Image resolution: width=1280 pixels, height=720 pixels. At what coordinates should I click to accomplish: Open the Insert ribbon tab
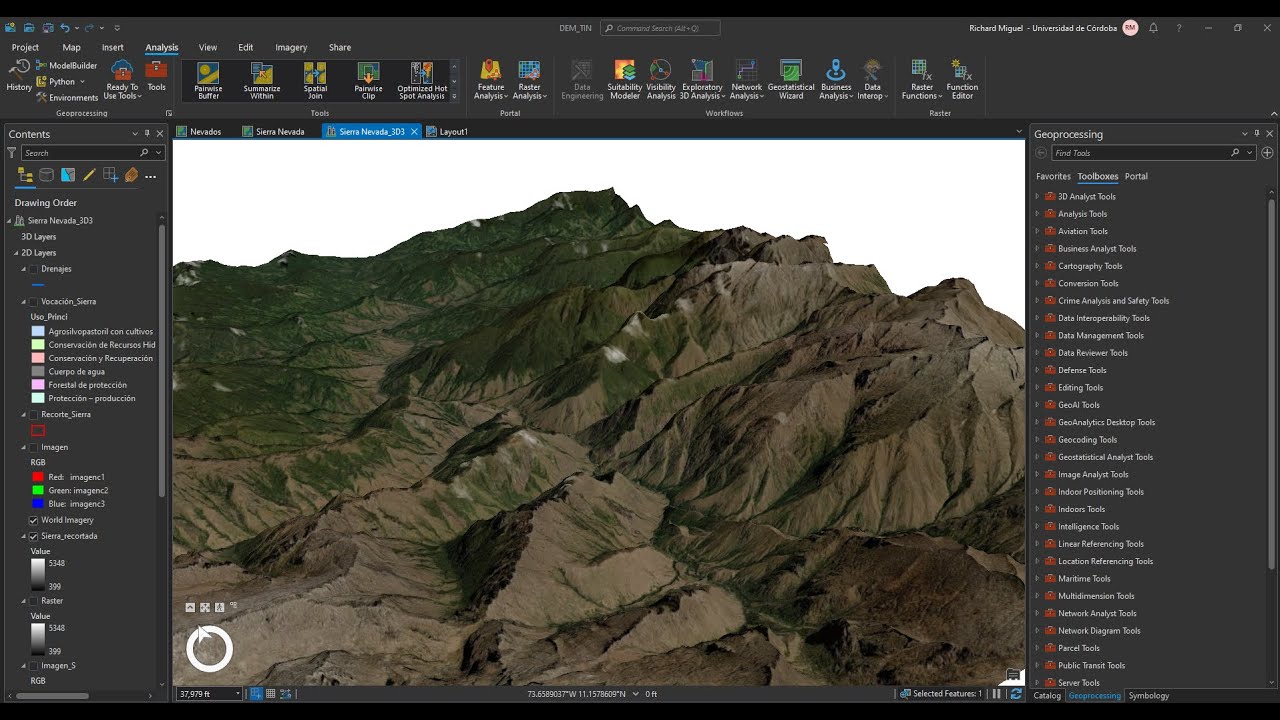(x=113, y=47)
